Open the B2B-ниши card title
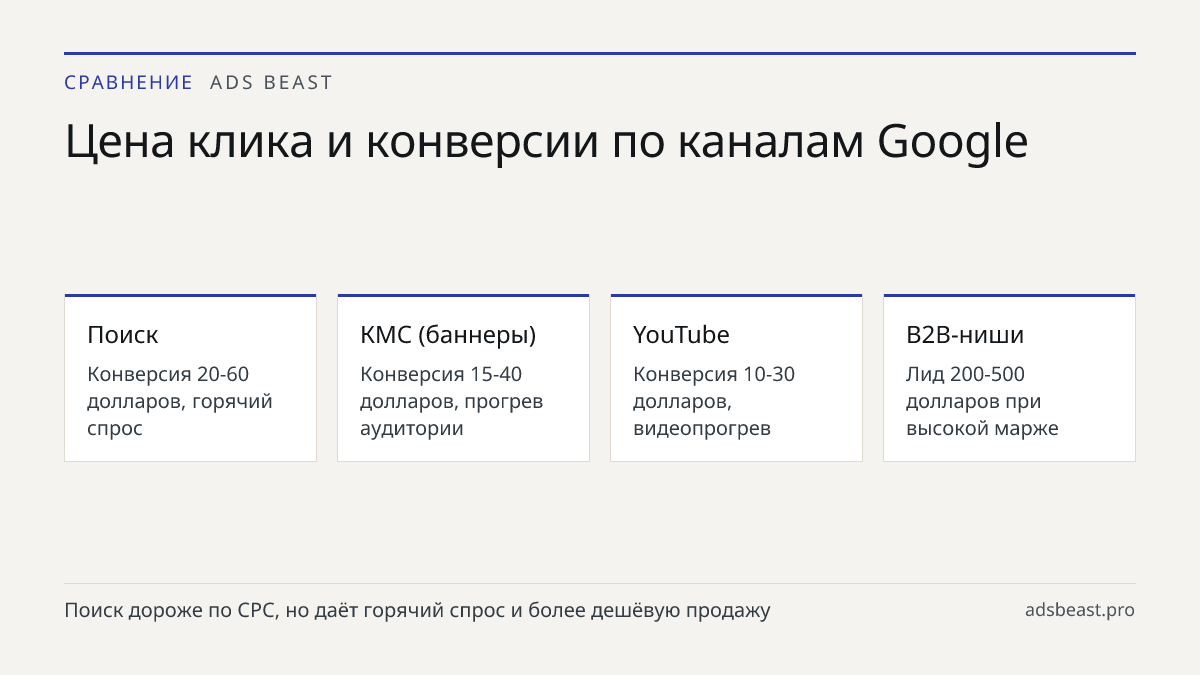The image size is (1200, 675). [x=965, y=335]
